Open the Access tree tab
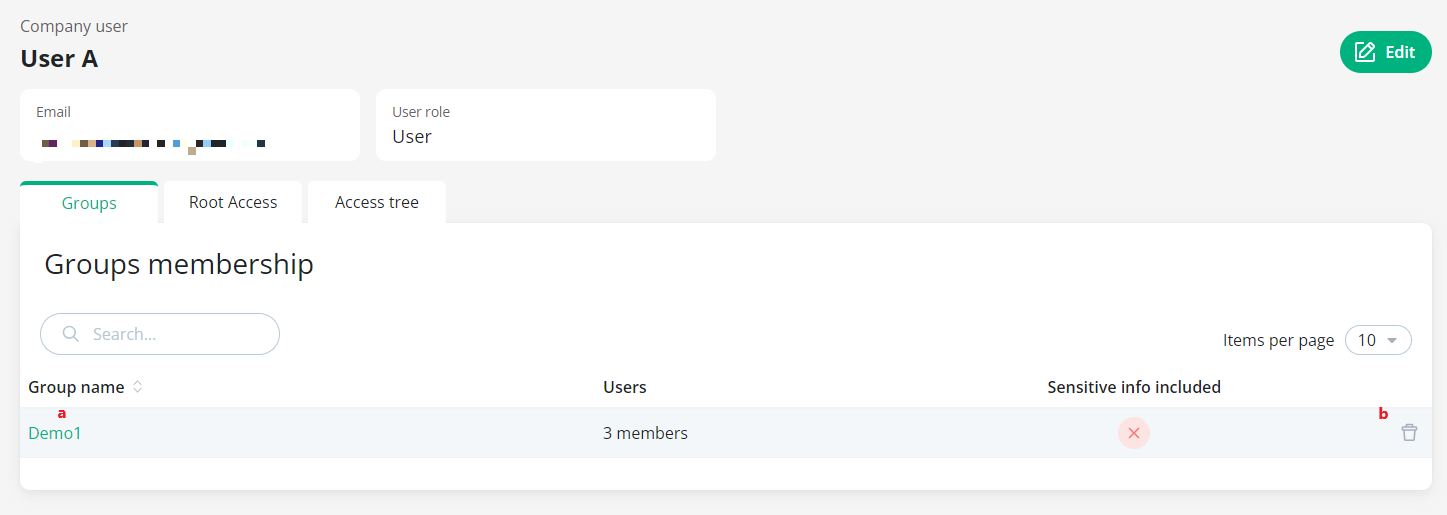1447x515 pixels. 377,202
